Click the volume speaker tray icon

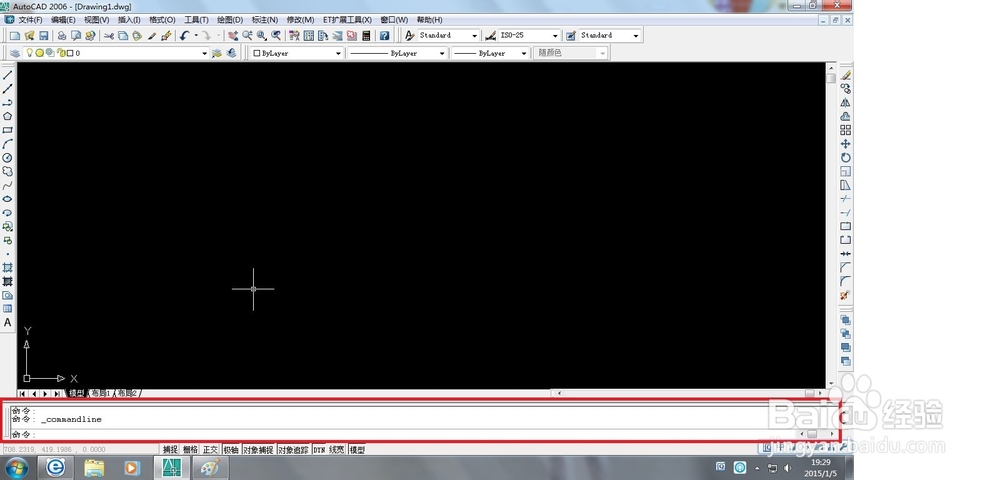click(x=788, y=469)
